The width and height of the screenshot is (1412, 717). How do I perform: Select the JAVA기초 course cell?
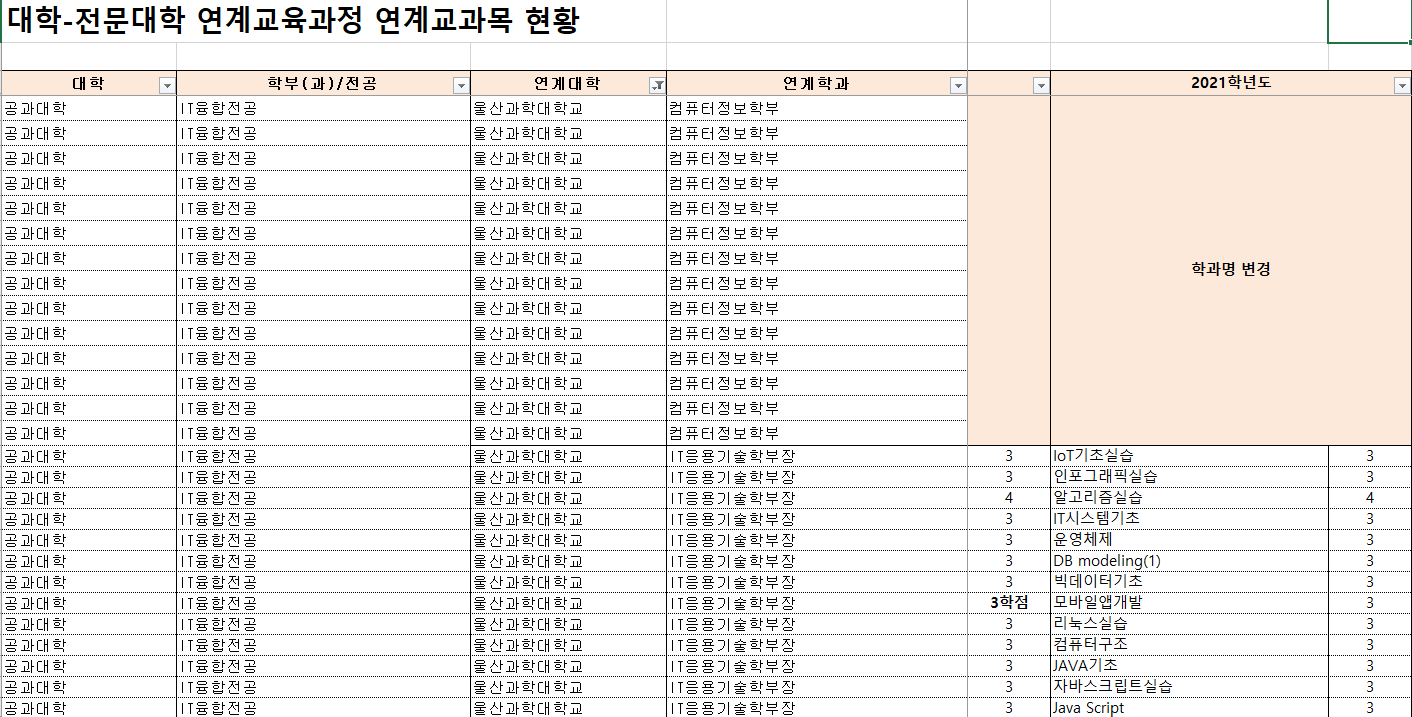click(x=1189, y=666)
